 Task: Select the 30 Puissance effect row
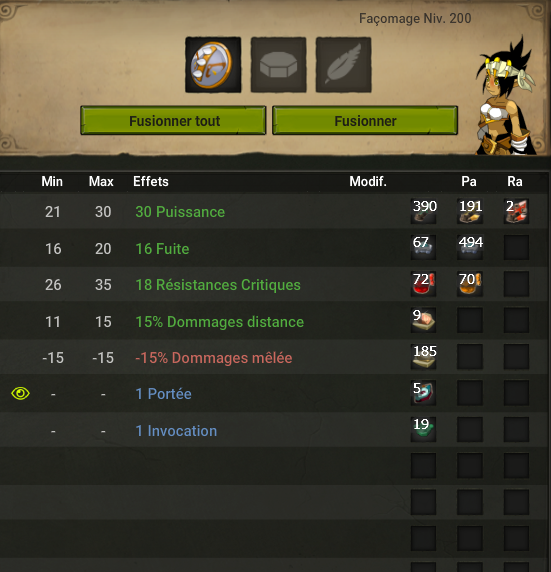(x=276, y=211)
